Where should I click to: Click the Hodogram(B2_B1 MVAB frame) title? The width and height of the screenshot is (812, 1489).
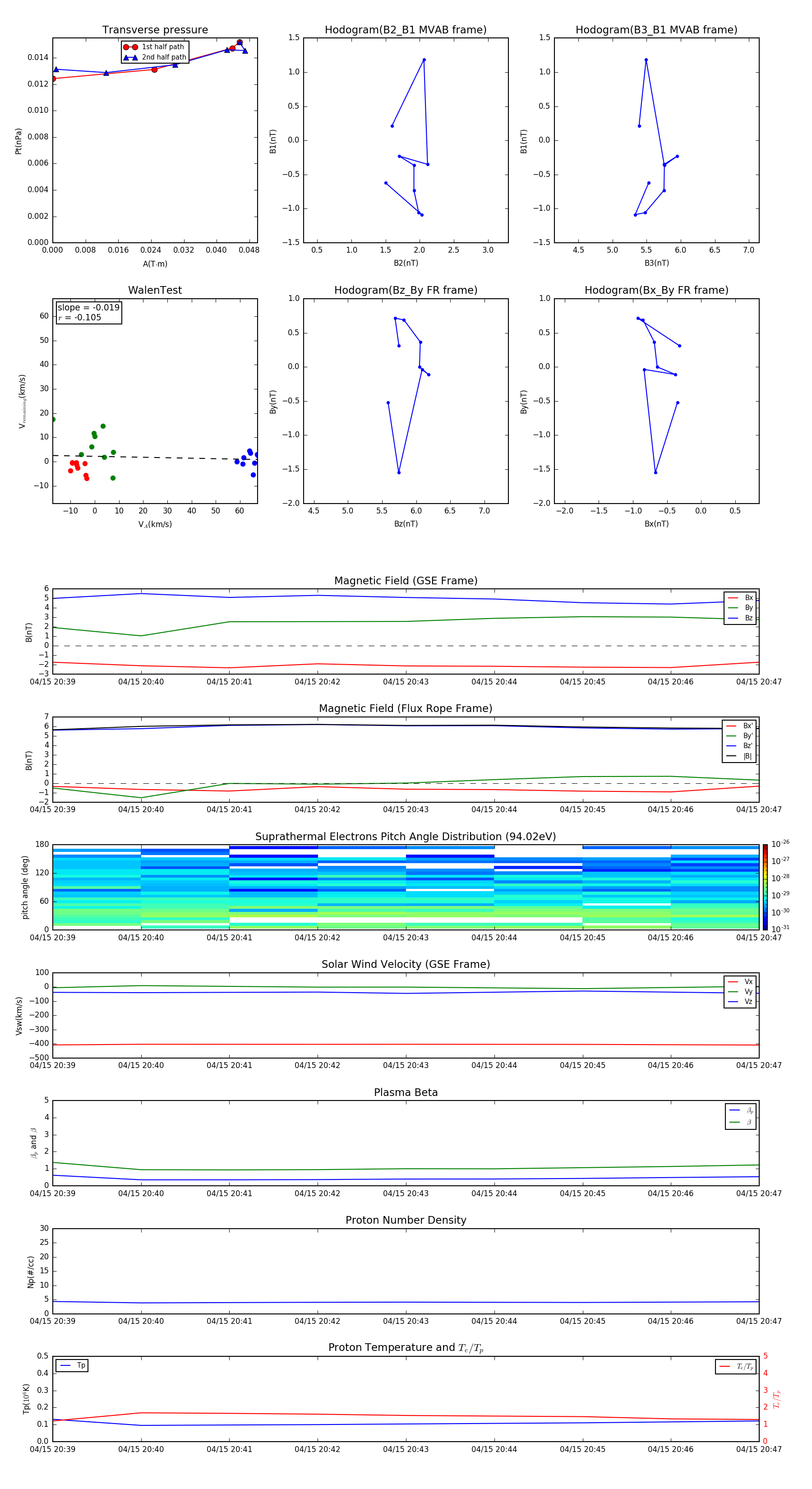tap(406, 30)
